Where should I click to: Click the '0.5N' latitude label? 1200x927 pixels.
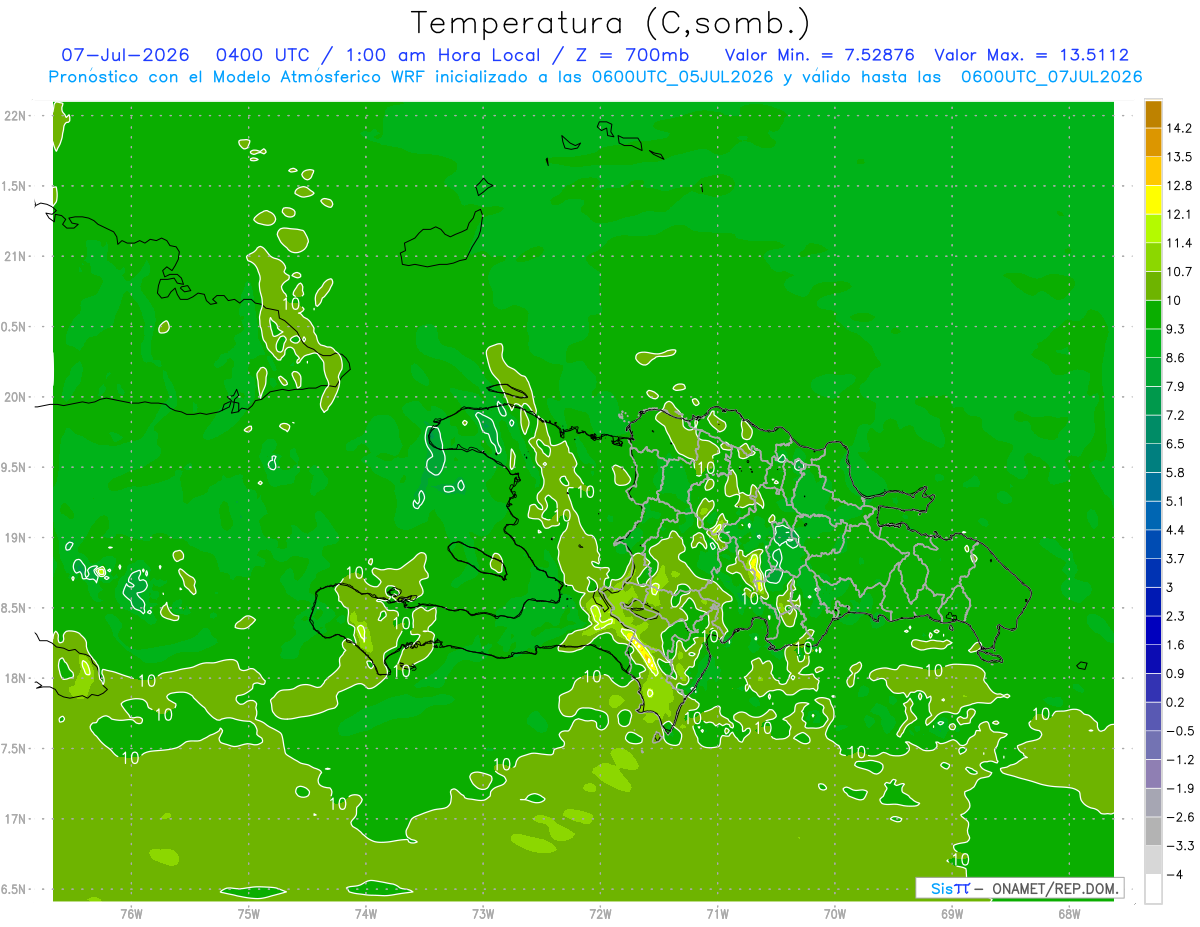14,327
